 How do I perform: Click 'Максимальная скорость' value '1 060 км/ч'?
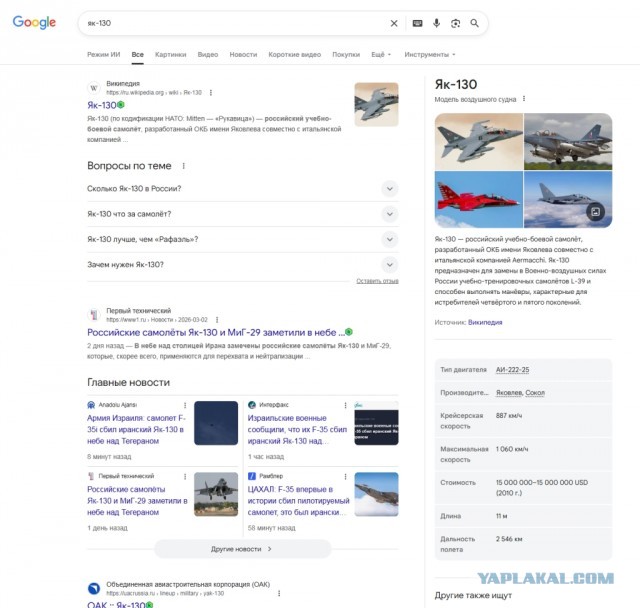(512, 449)
